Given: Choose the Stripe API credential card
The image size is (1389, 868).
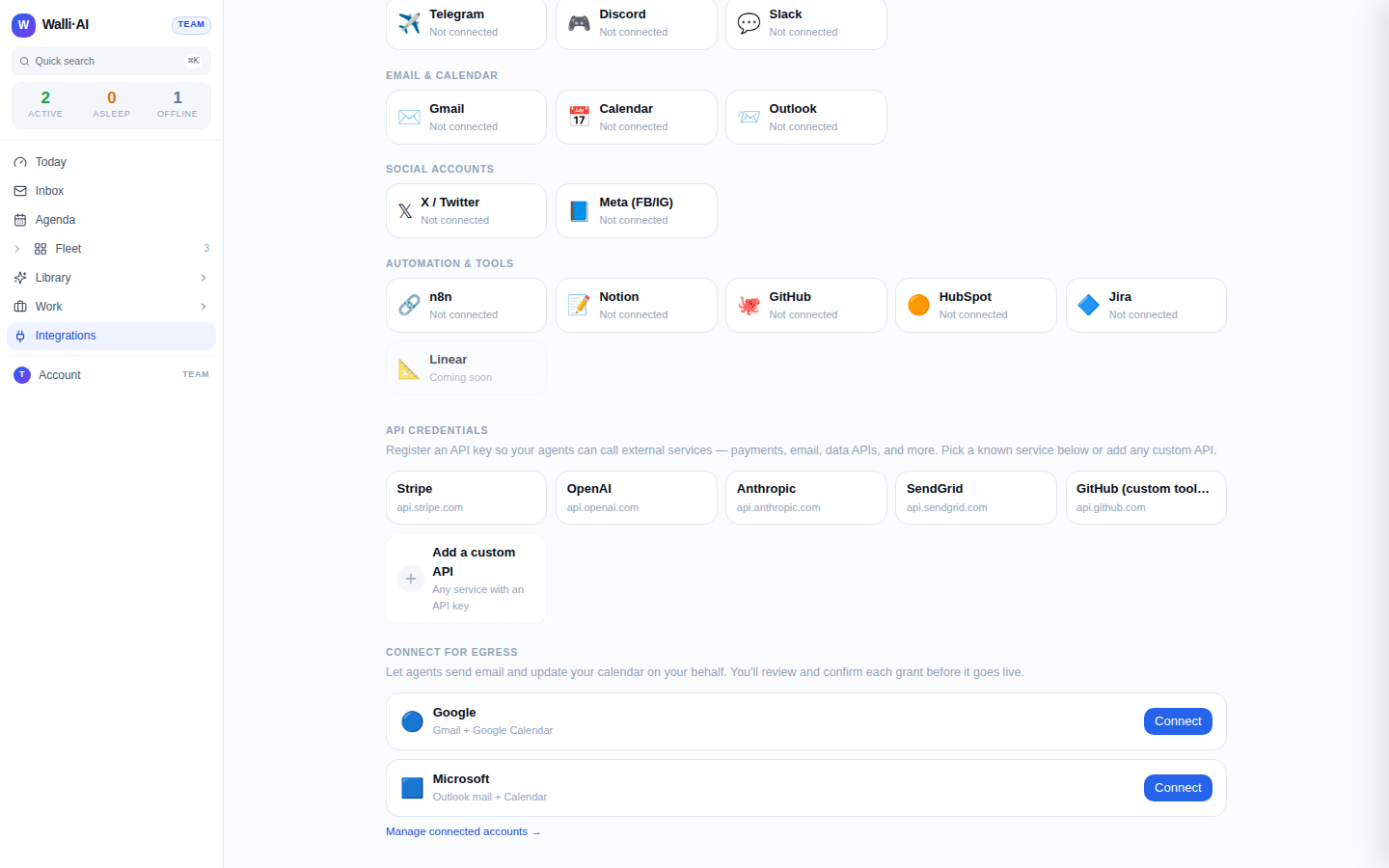Looking at the screenshot, I should tap(466, 498).
